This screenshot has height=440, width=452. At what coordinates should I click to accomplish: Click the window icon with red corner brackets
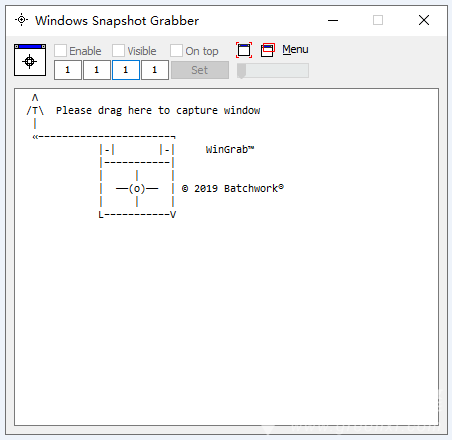point(244,50)
